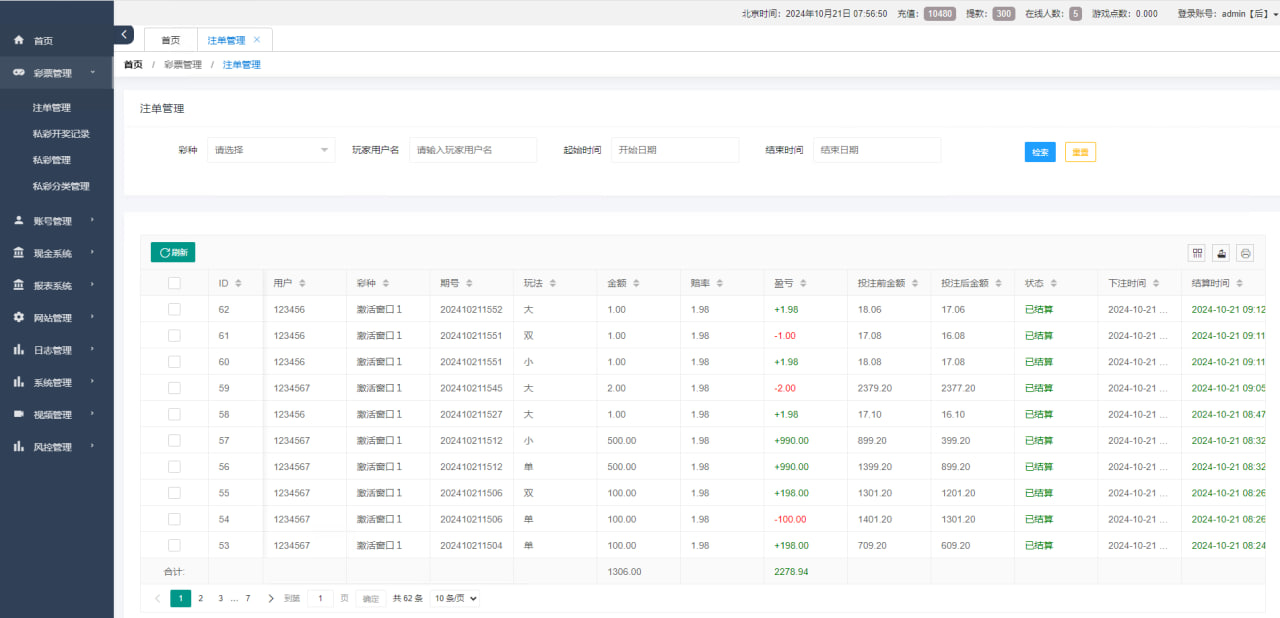Switch to the 首页 tab

(171, 40)
